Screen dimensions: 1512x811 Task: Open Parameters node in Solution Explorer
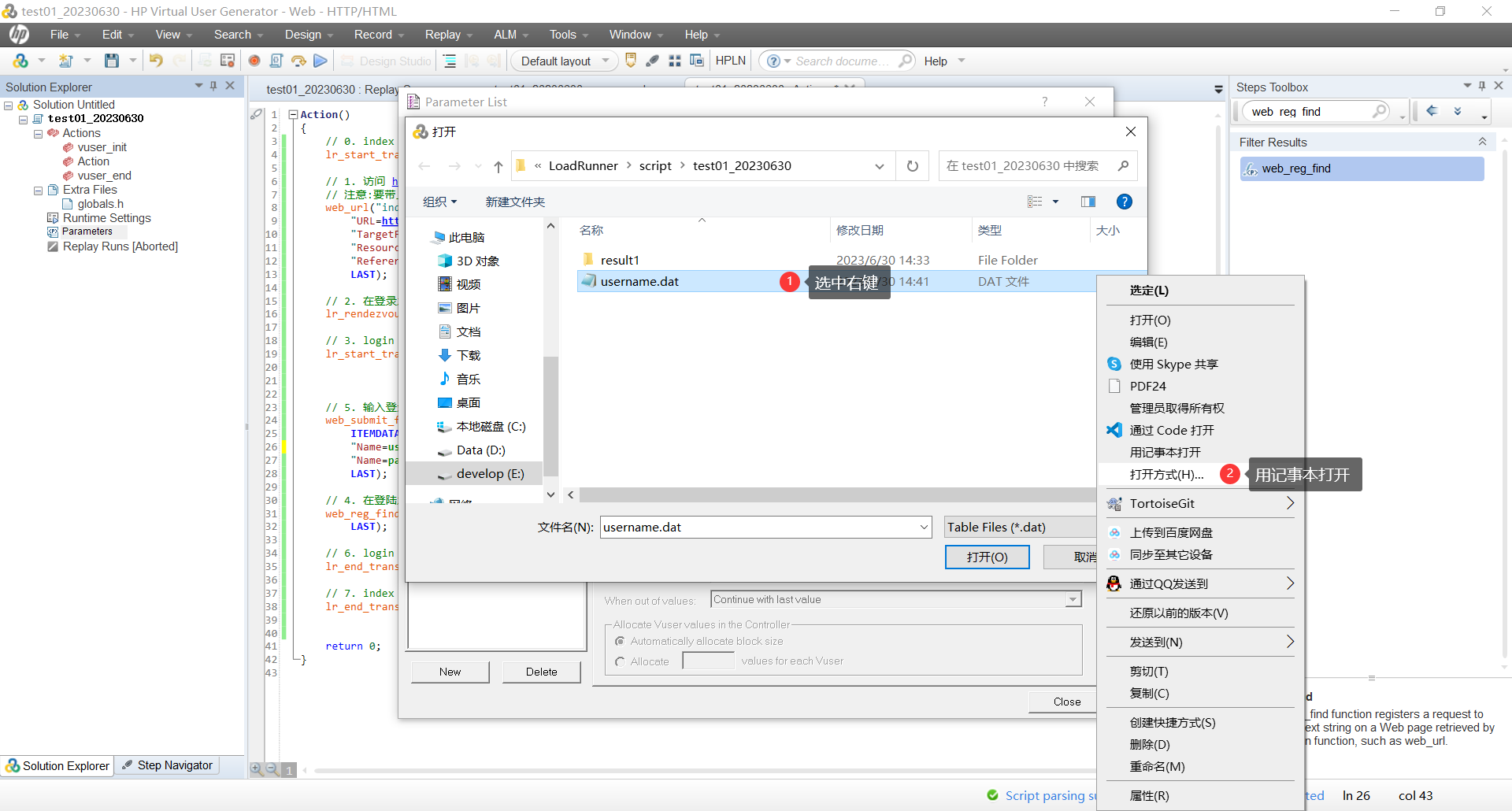[87, 231]
